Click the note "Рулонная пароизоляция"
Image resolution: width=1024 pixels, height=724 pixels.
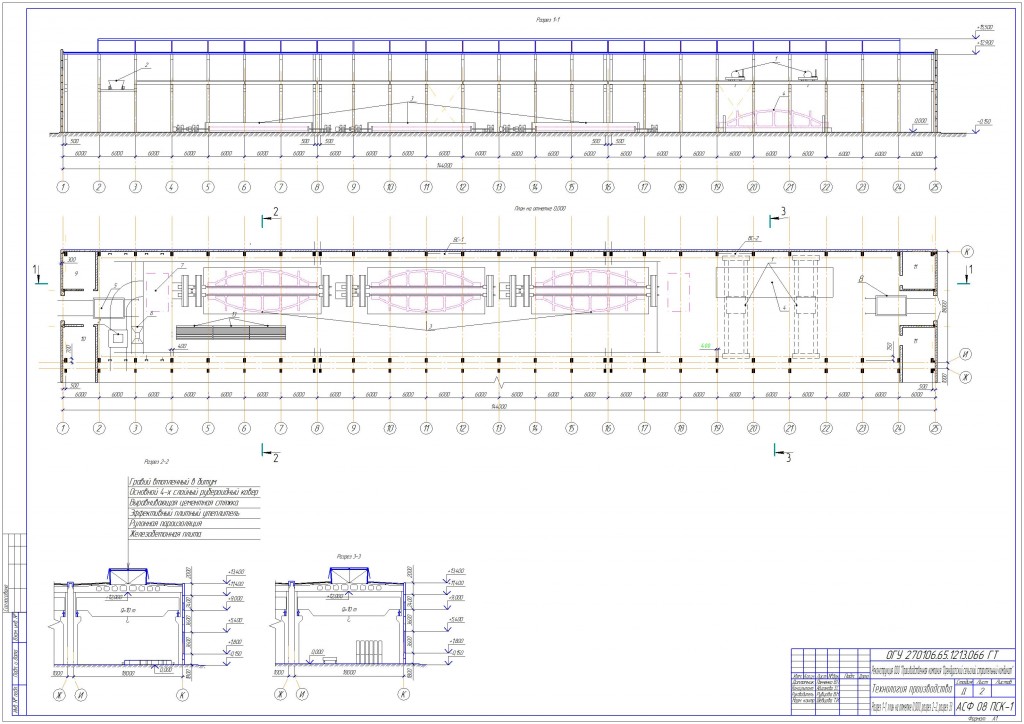[166, 524]
